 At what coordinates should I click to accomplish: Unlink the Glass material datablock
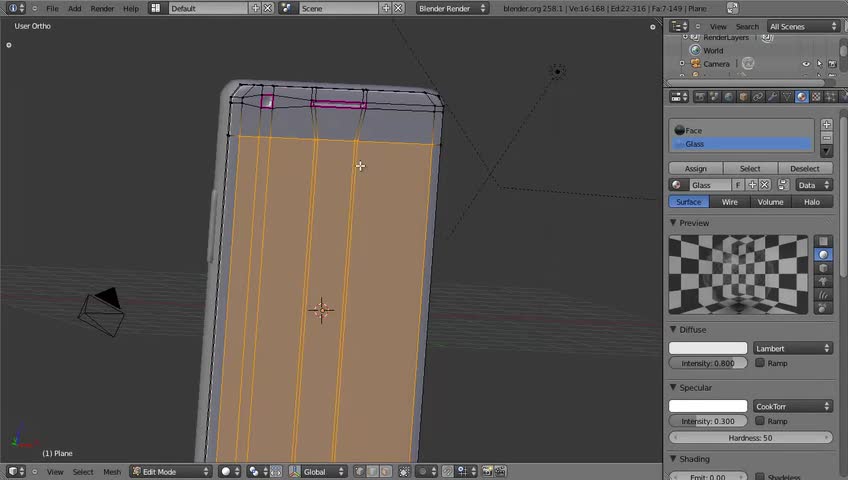[764, 185]
